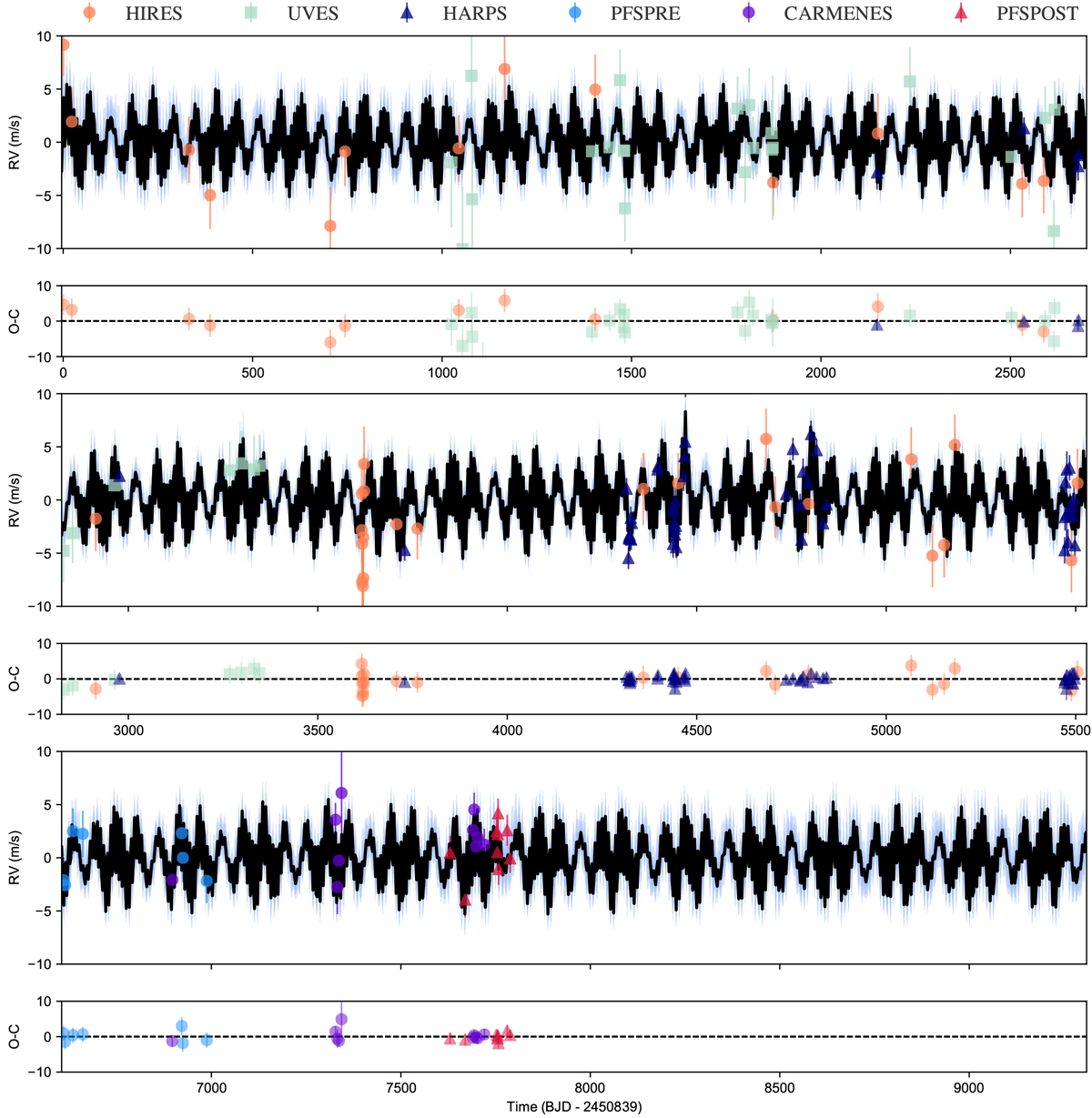Click the O-C label of the bottom residual panel
The height and width of the screenshot is (1118, 1092).
tap(15, 1036)
